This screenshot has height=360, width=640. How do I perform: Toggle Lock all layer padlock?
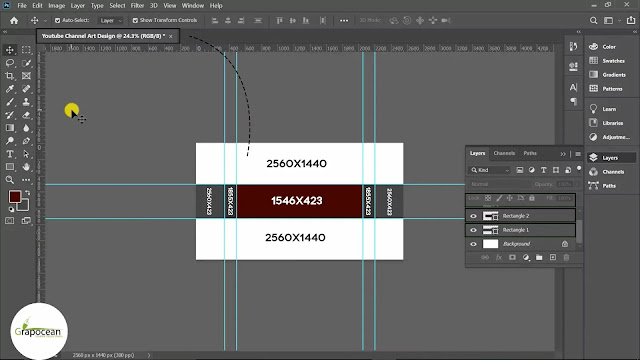coord(532,198)
